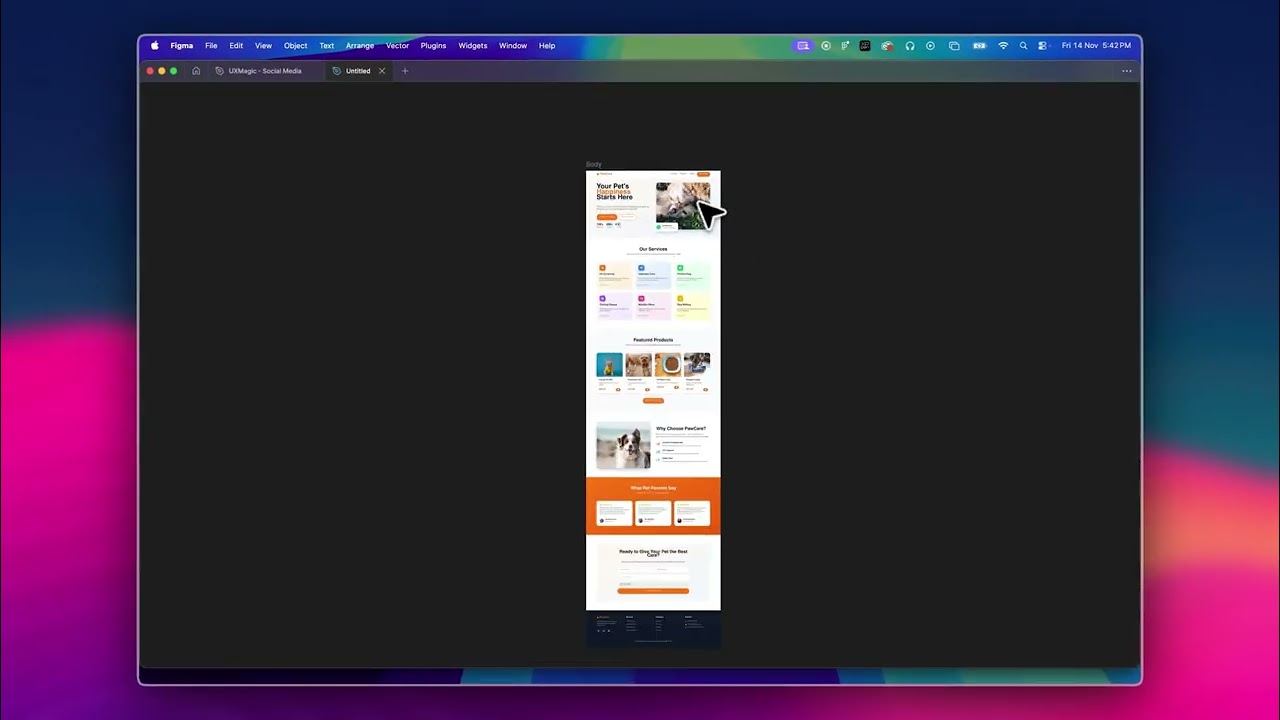Click the dog photo beside Why Choose PawCare
This screenshot has height=720, width=1280.
pos(623,445)
